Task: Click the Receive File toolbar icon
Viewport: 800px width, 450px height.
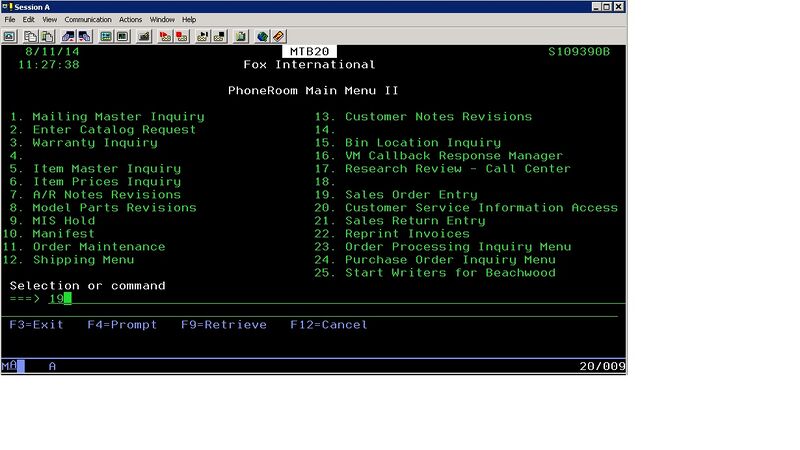Action: tap(86, 36)
